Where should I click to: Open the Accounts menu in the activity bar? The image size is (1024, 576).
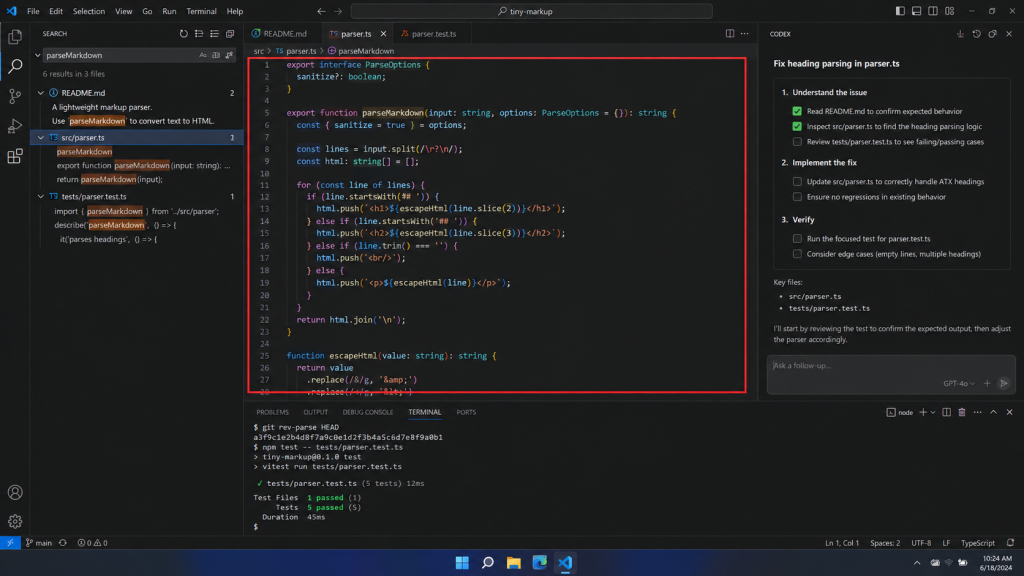(15, 492)
